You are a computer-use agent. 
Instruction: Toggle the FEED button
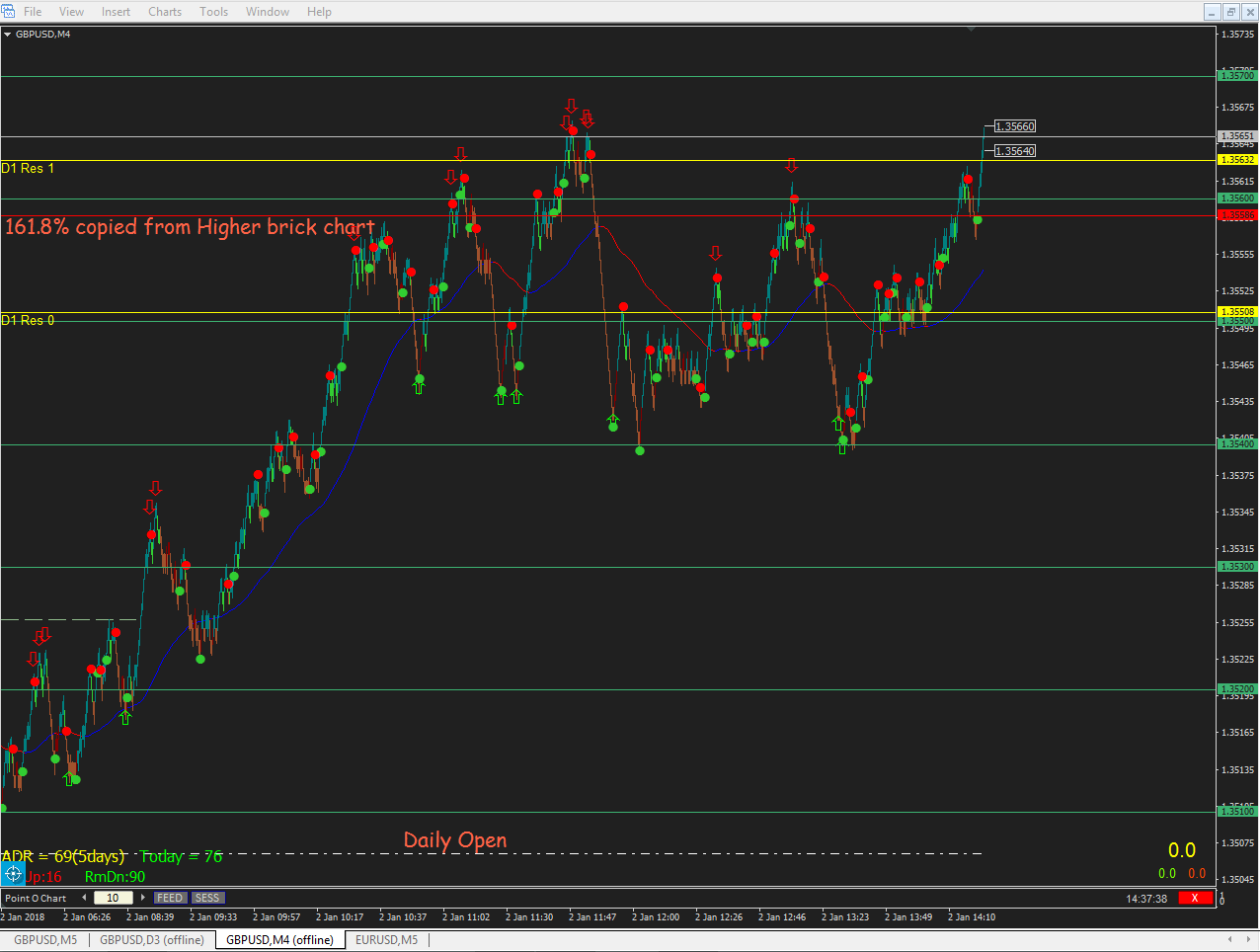[x=170, y=898]
